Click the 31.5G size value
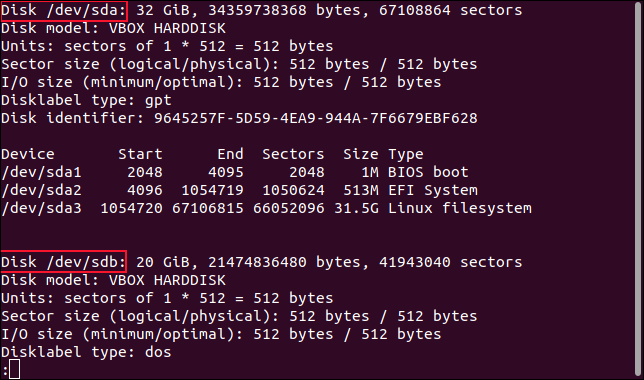This screenshot has width=644, height=380. 356,208
